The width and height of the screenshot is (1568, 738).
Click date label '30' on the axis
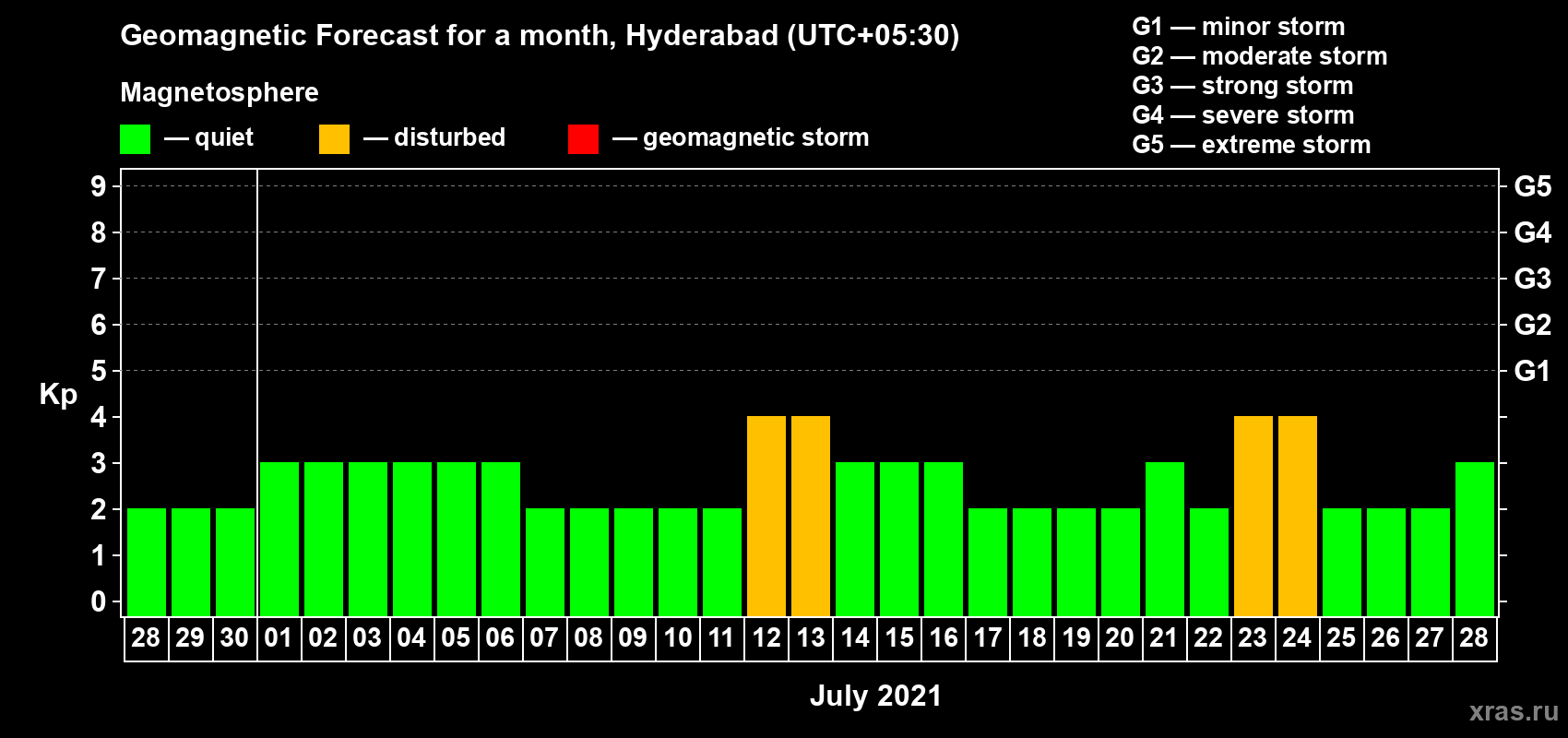pos(234,638)
